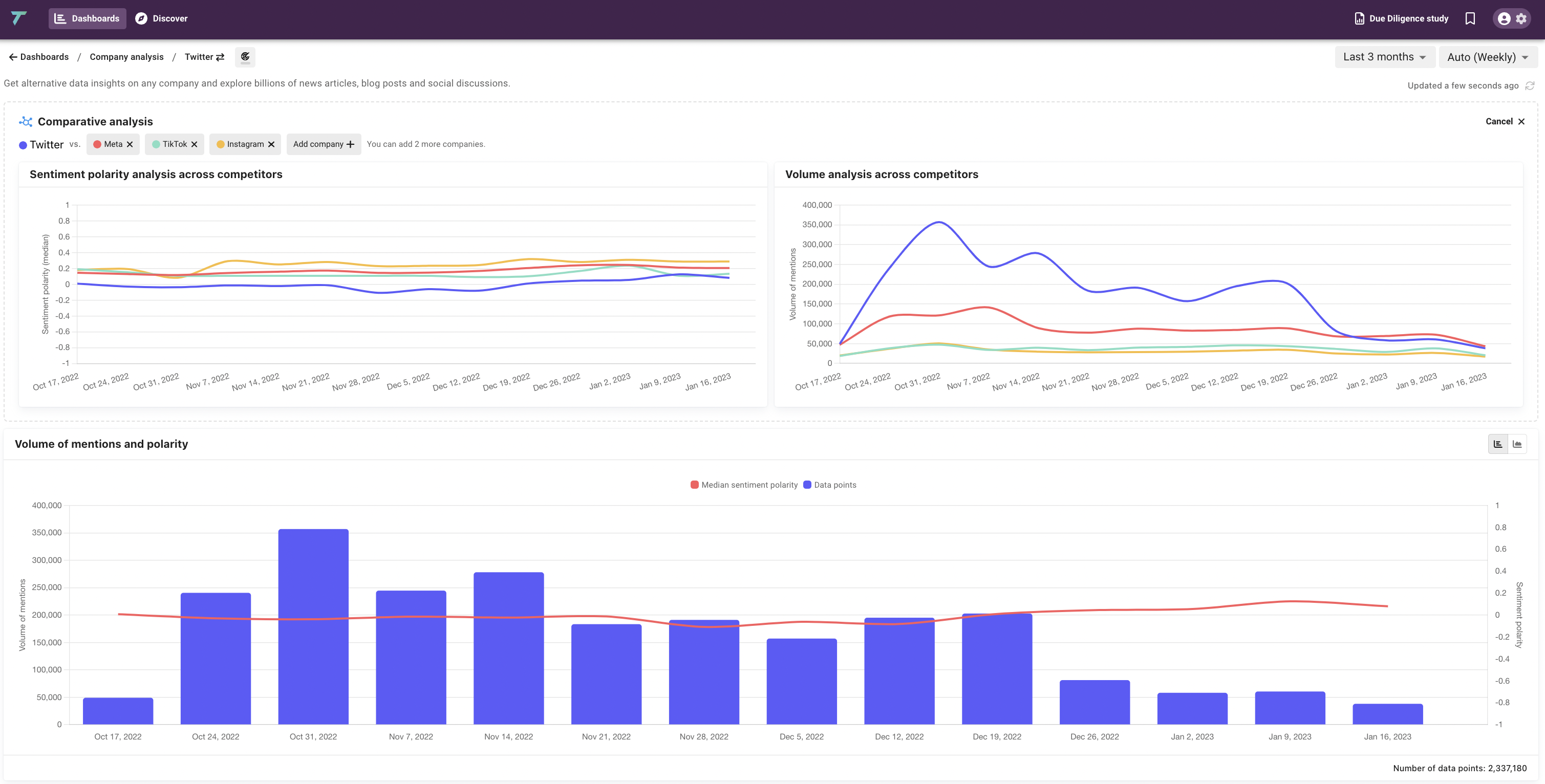Switch company via Twitter swap arrows
The image size is (1545, 784).
point(220,57)
